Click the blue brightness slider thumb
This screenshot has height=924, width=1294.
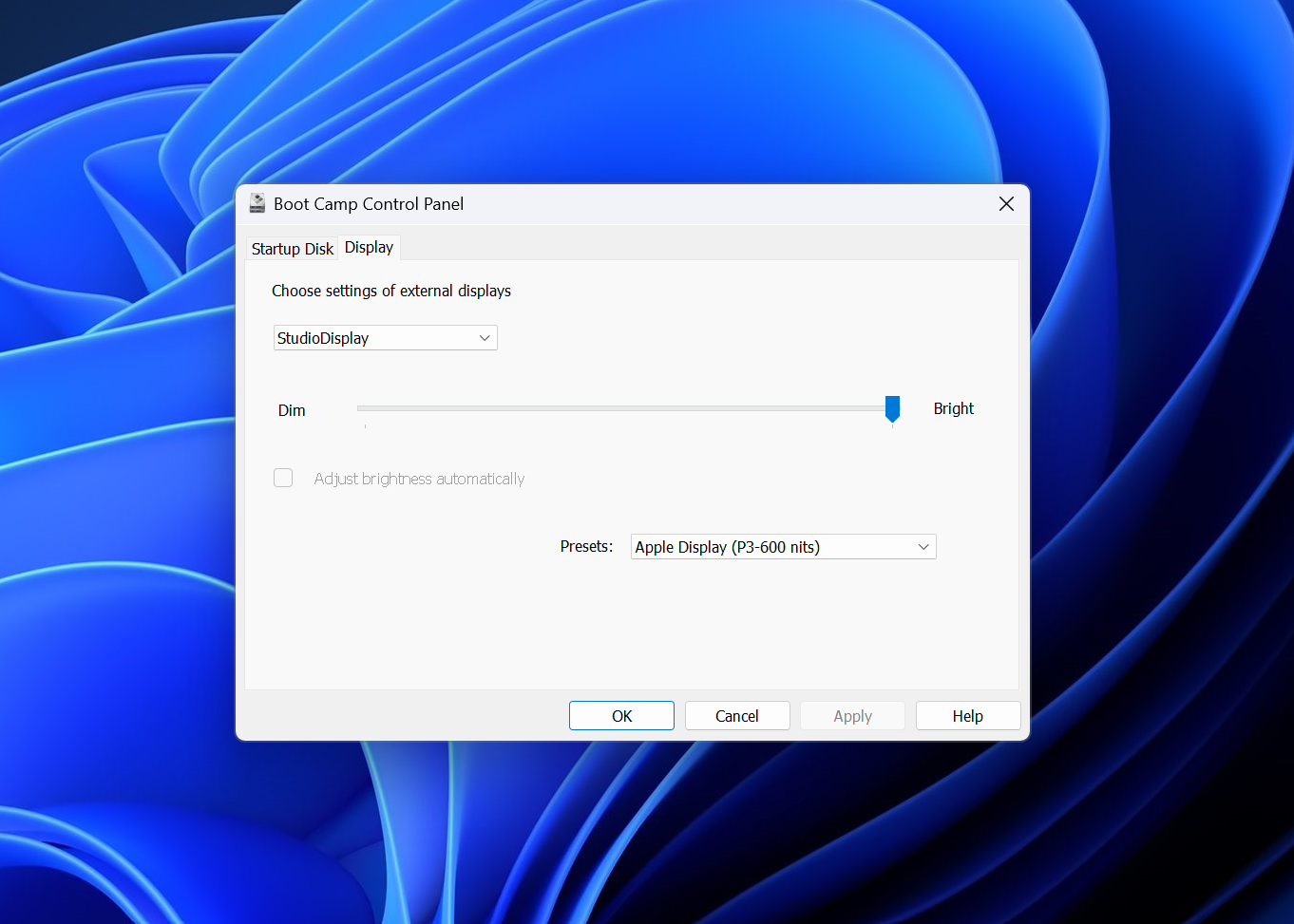pos(891,408)
